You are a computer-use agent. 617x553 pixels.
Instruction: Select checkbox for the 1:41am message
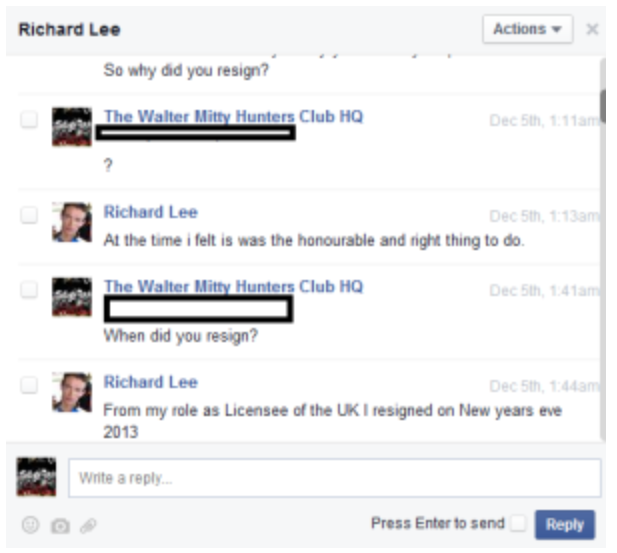coord(29,290)
